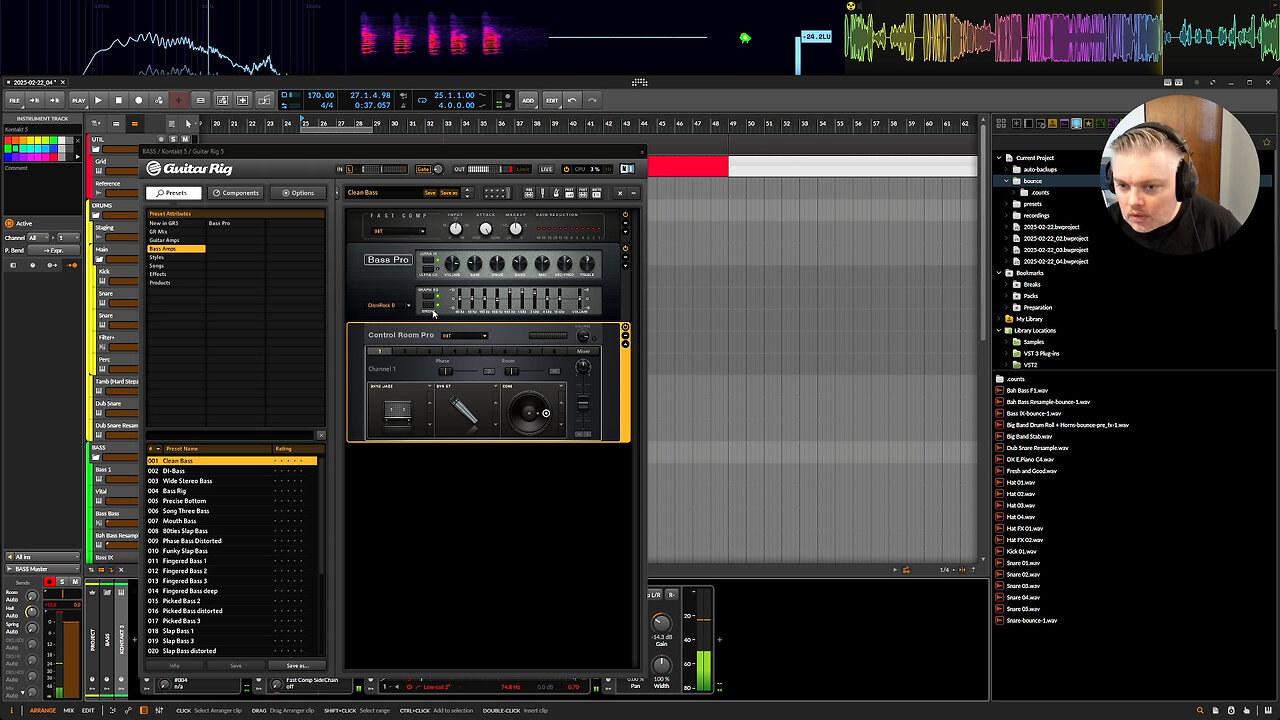The height and width of the screenshot is (720, 1280).
Task: Click the transport Stop button
Action: (118, 100)
